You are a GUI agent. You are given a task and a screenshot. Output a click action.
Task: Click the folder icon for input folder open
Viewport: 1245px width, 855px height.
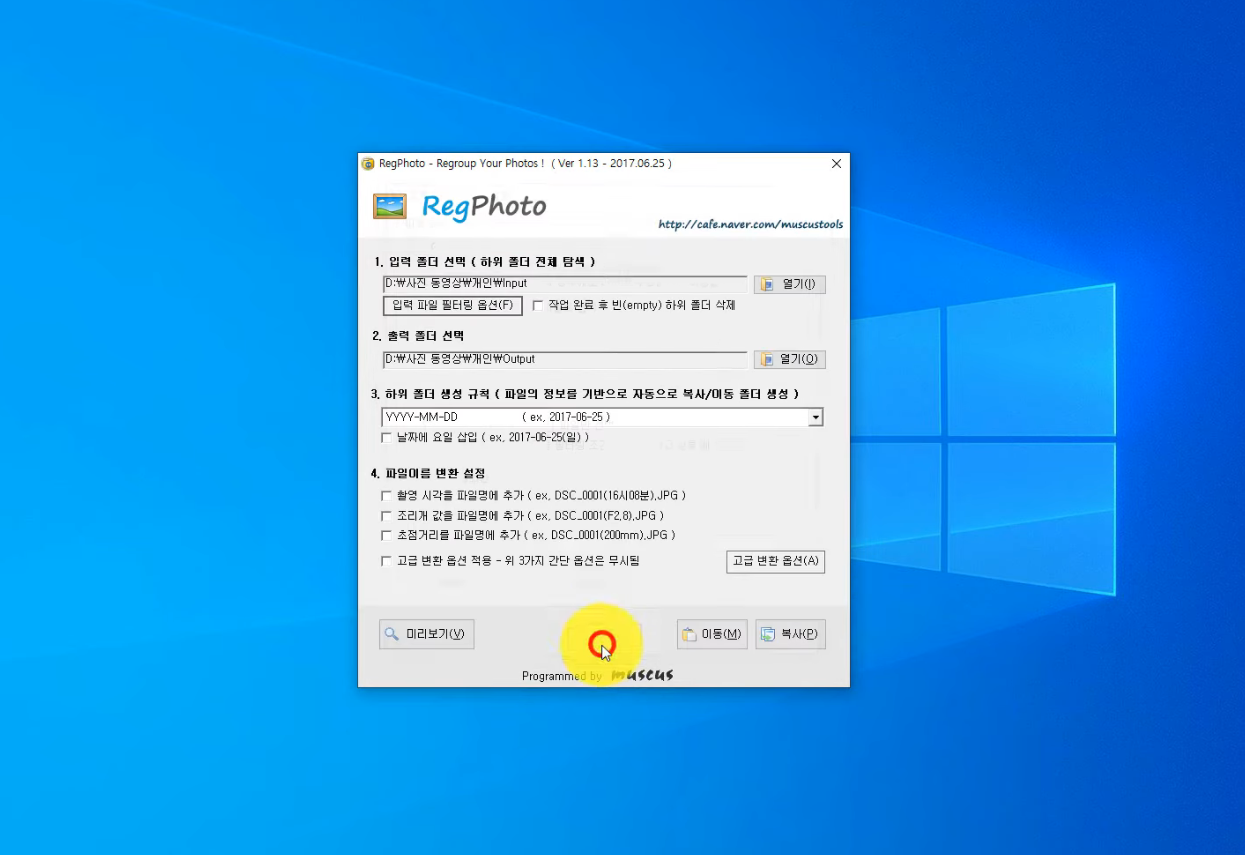[x=768, y=284]
